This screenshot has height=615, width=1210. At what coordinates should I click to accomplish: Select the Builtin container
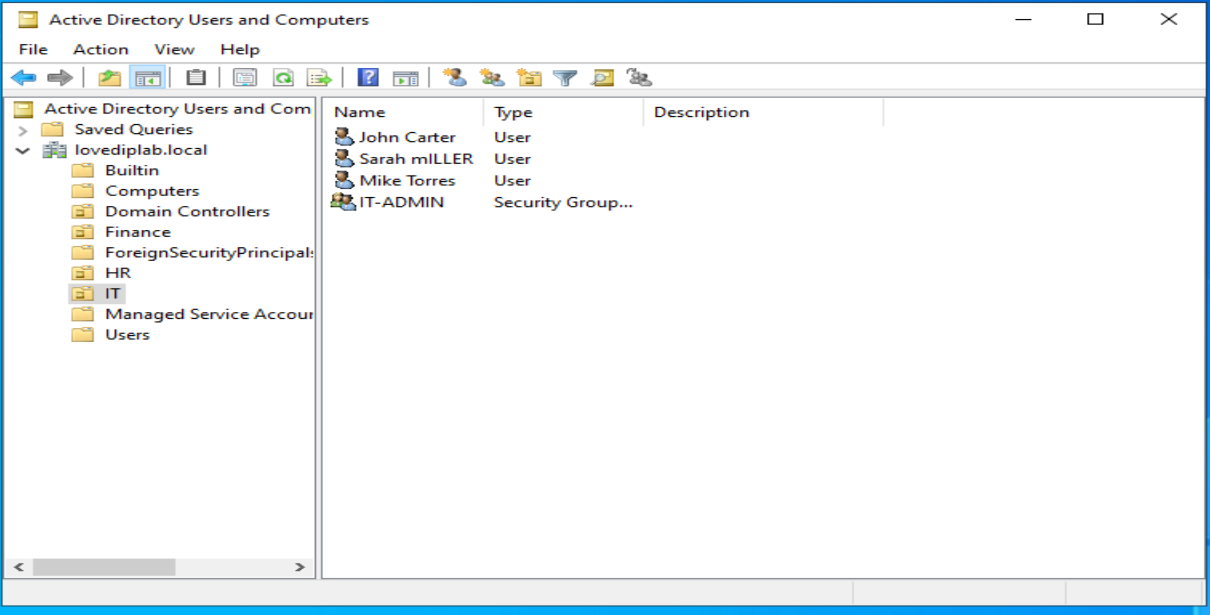click(x=132, y=170)
